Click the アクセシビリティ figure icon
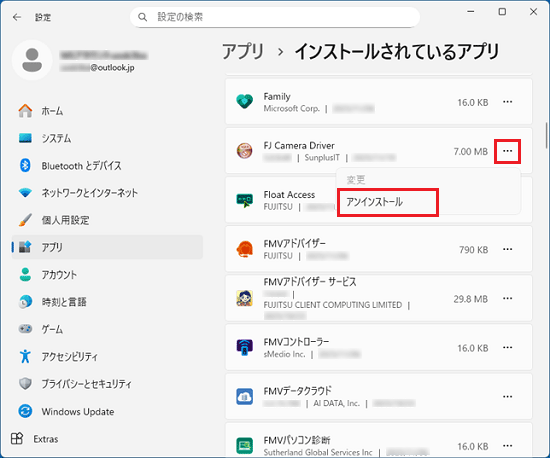The width and height of the screenshot is (550, 458). (25, 356)
